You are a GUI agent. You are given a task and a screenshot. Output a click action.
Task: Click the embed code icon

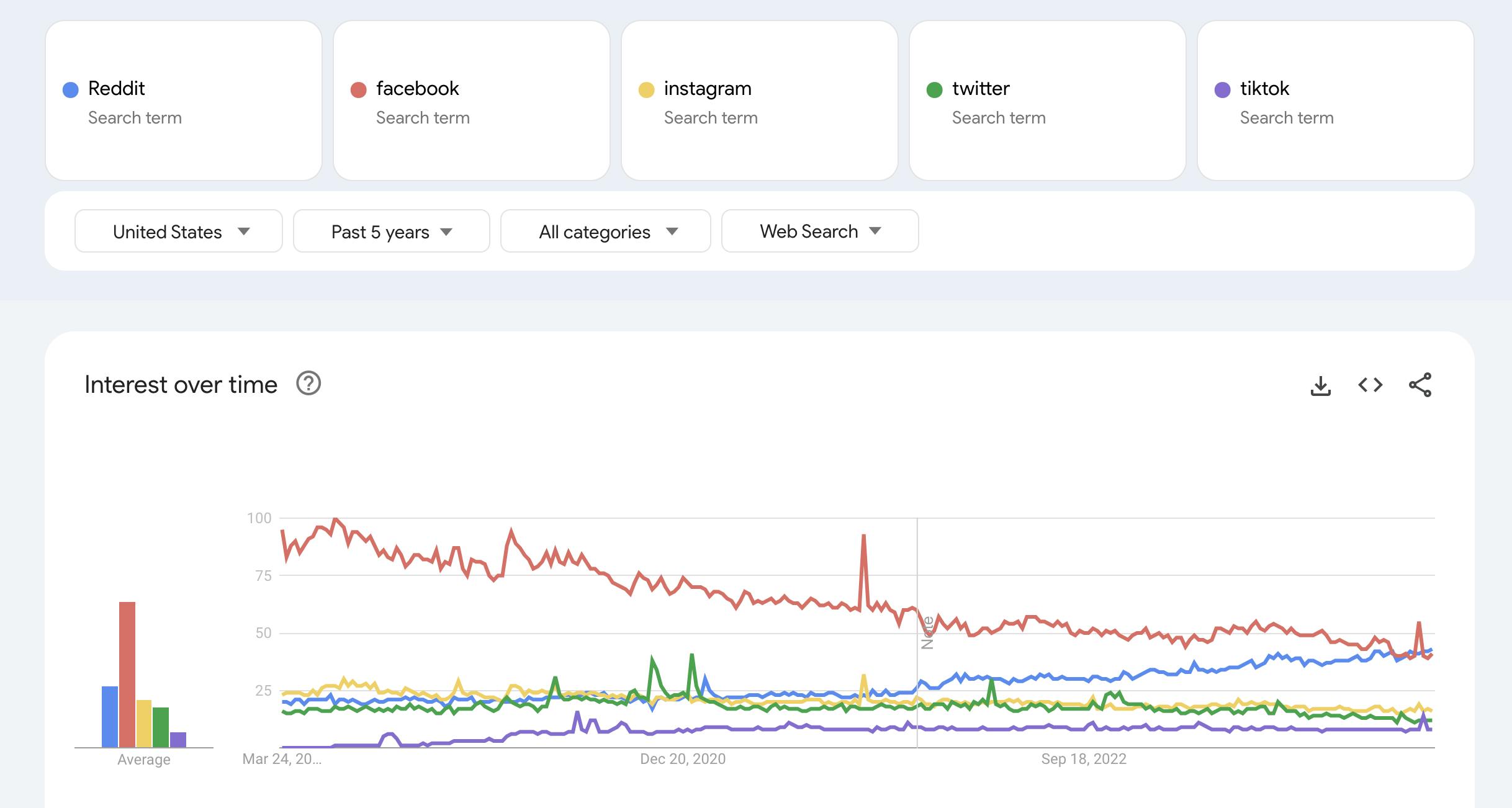click(1370, 385)
